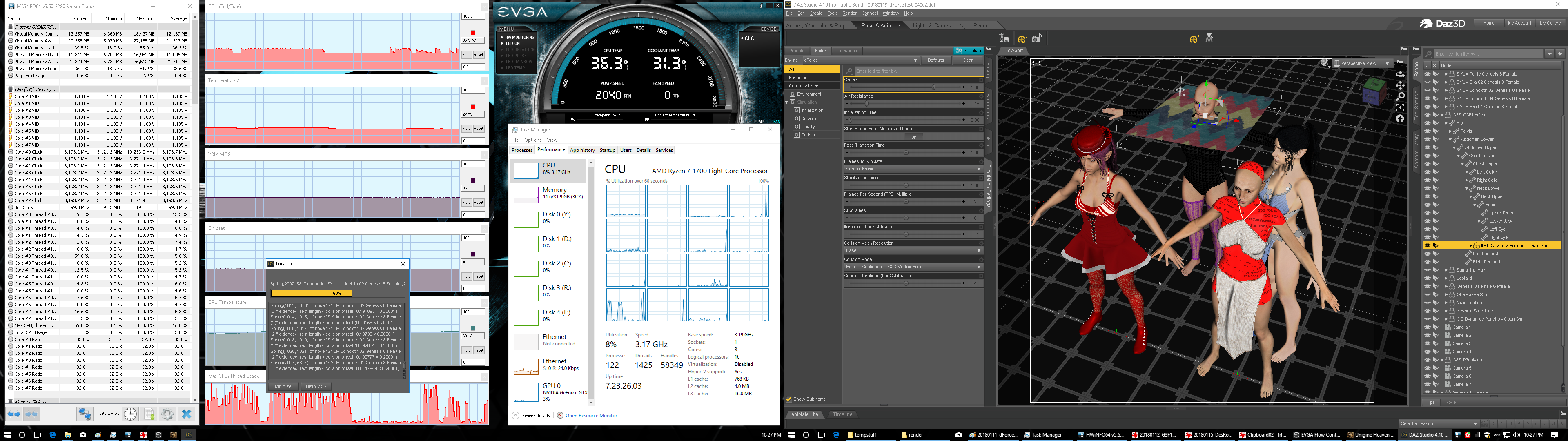The width and height of the screenshot is (1568, 441).
Task: Adjust the Air Resistance slider handle
Action: coord(867,104)
